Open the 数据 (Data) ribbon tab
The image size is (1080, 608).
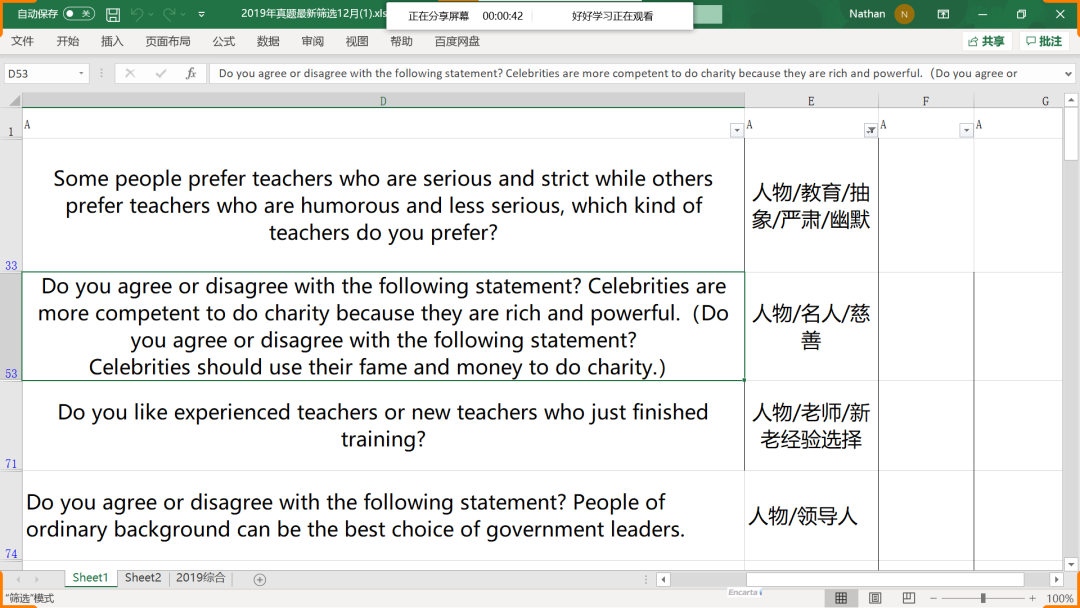click(268, 41)
